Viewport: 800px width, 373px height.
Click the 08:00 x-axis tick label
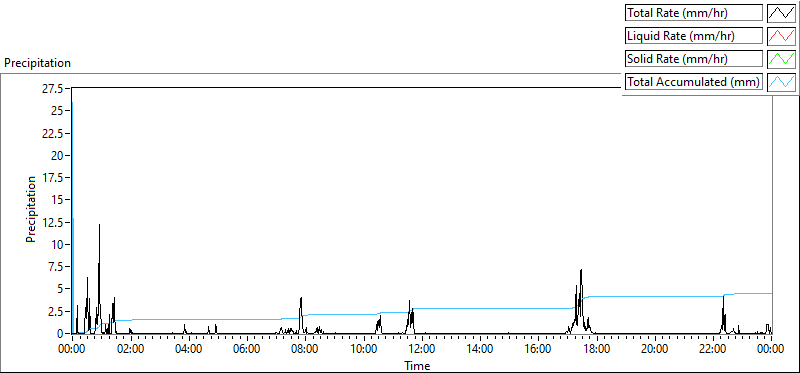coord(305,350)
